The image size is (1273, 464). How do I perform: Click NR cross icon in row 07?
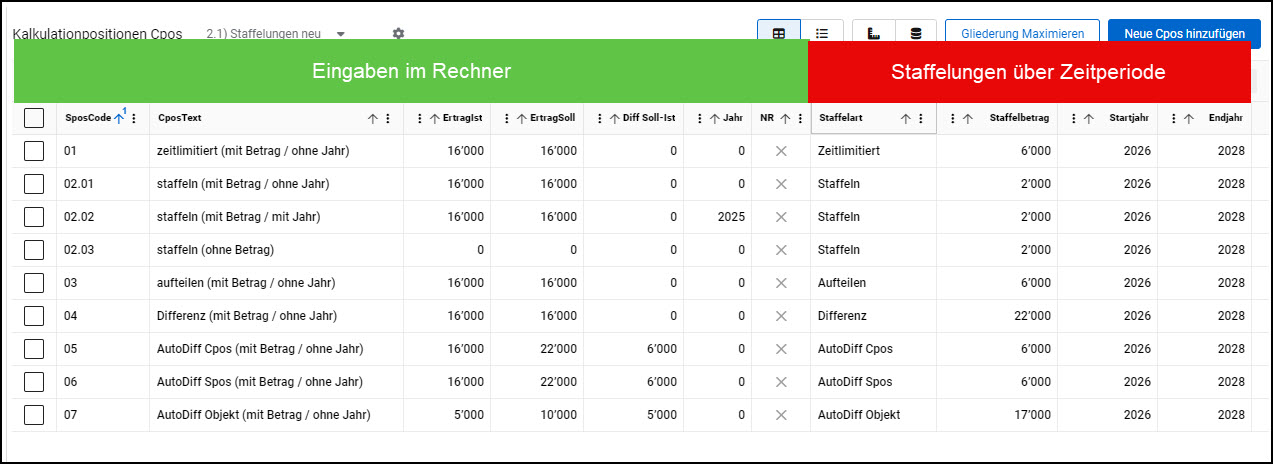[781, 415]
